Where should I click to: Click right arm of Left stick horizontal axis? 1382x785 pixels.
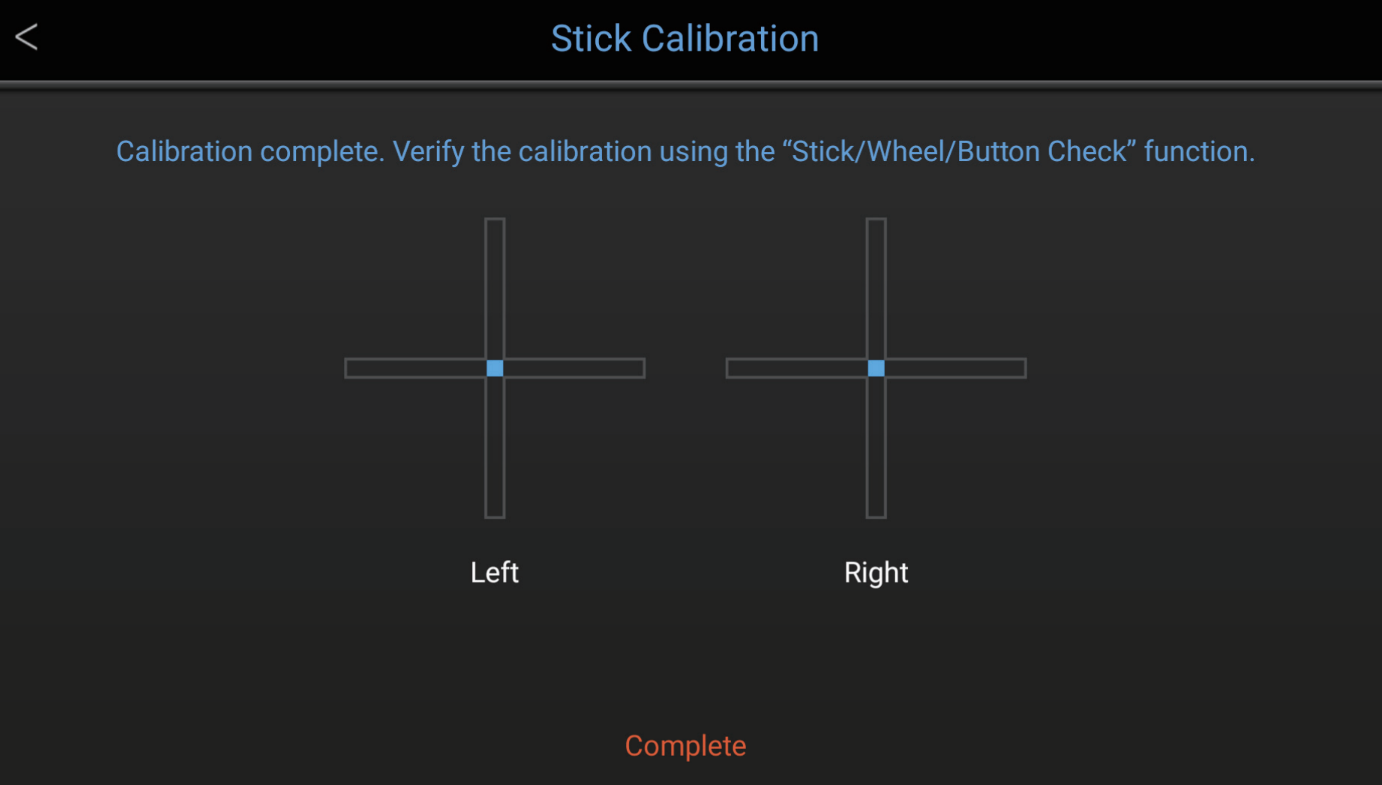(575, 368)
